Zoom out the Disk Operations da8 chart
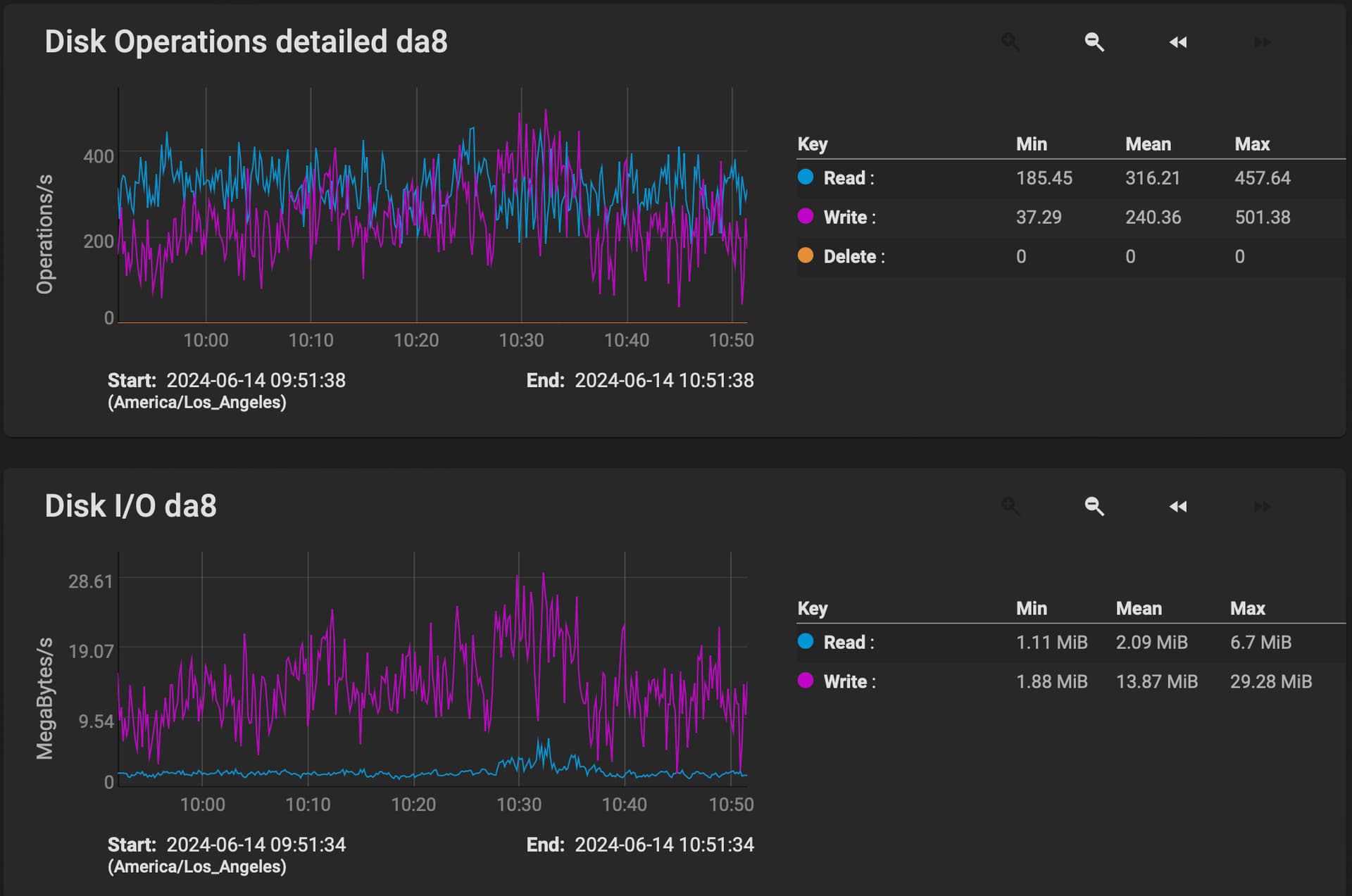 [x=1094, y=42]
